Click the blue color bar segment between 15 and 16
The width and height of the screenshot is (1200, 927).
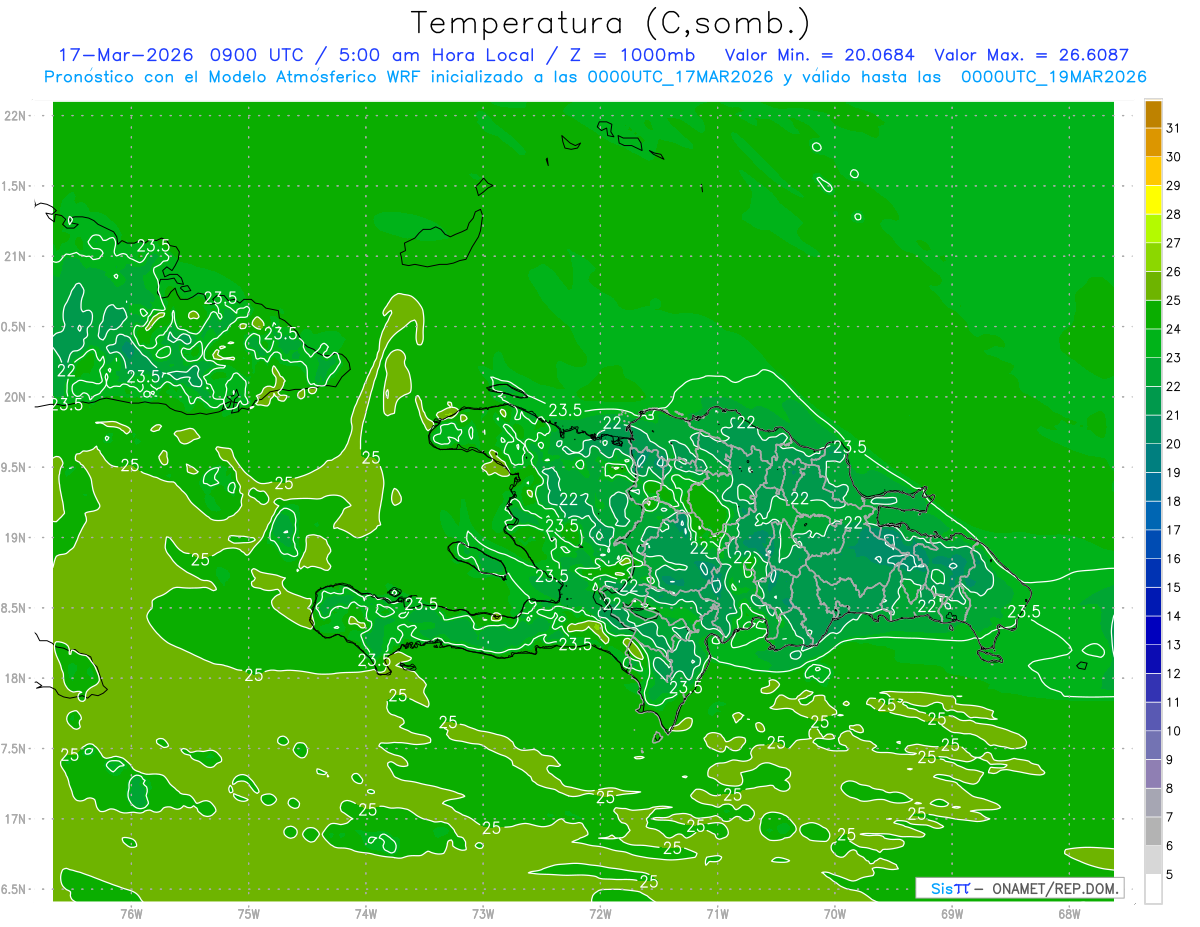[x=1153, y=573]
